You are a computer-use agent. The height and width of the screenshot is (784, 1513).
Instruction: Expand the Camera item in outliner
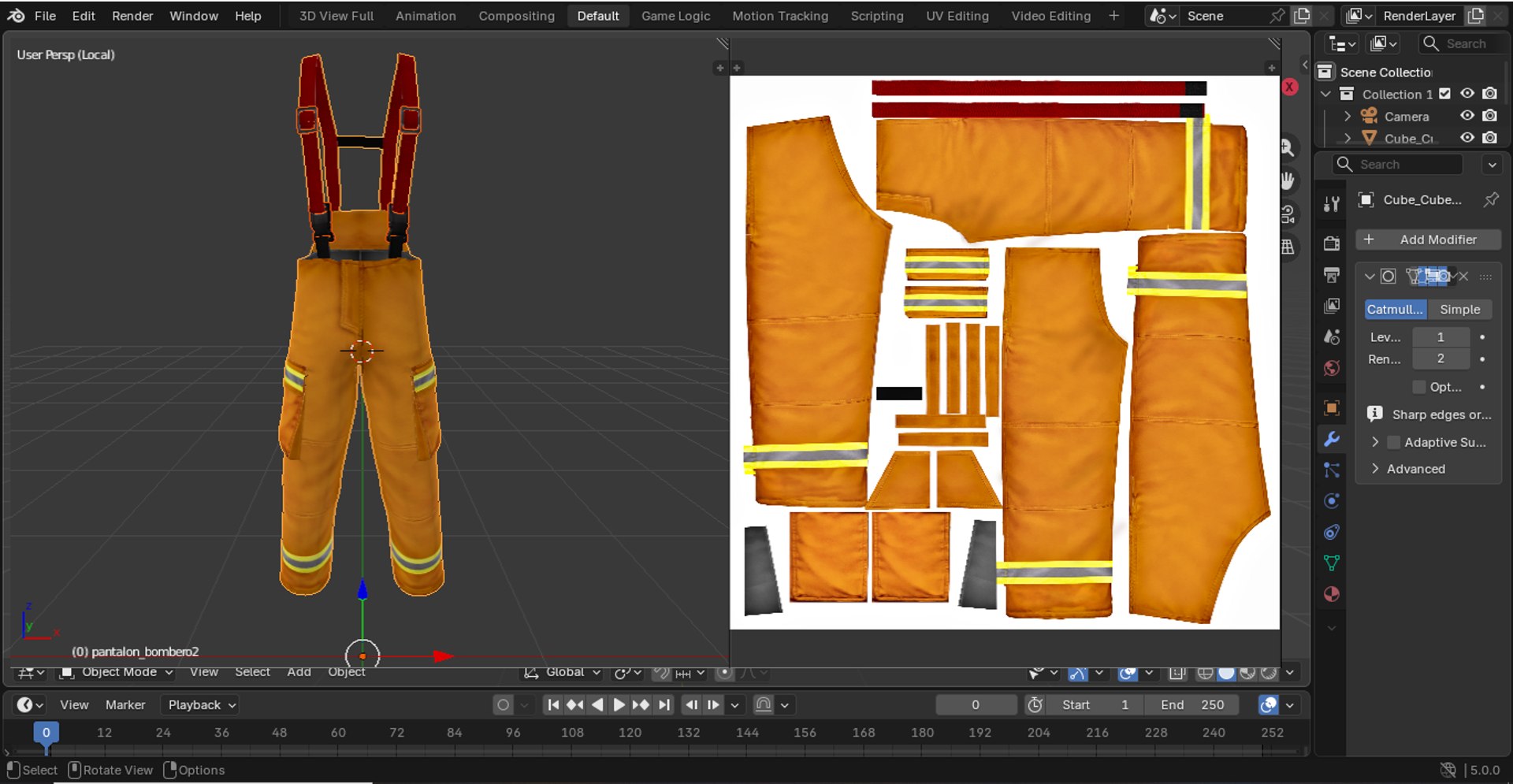[1348, 116]
